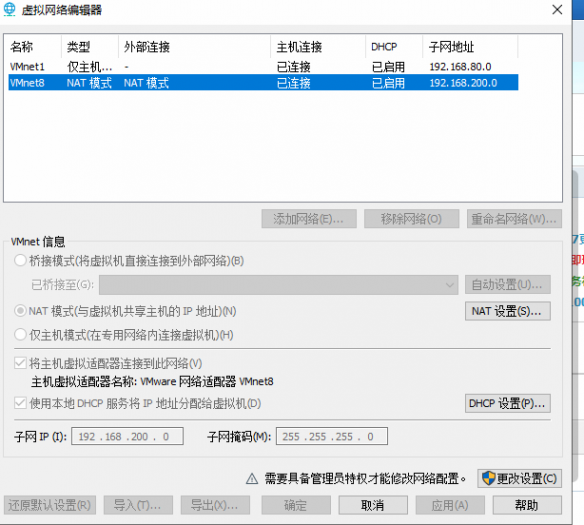Open NAT 设置 dialog

[x=508, y=311]
